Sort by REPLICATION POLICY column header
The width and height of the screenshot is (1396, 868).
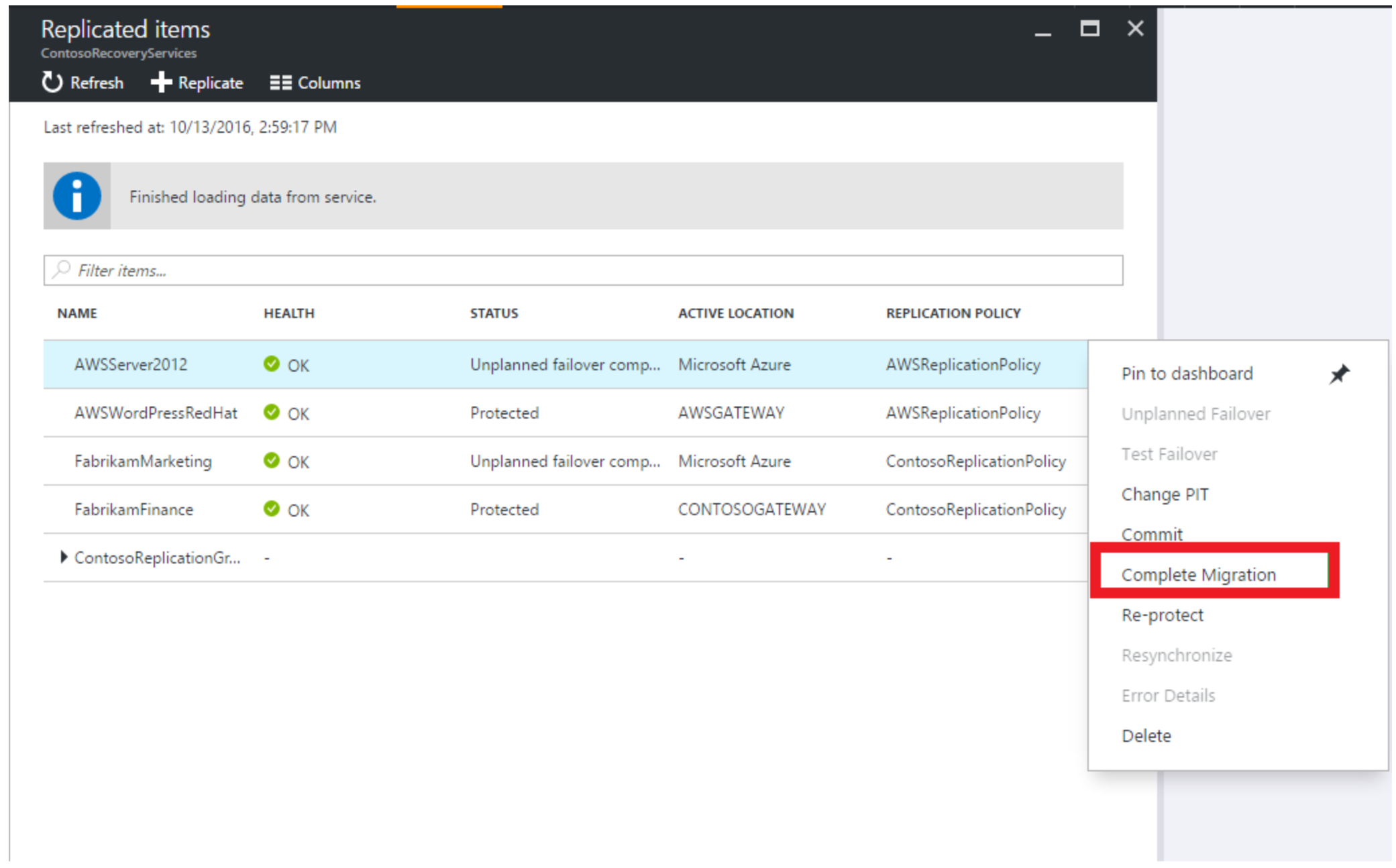pyautogui.click(x=953, y=313)
